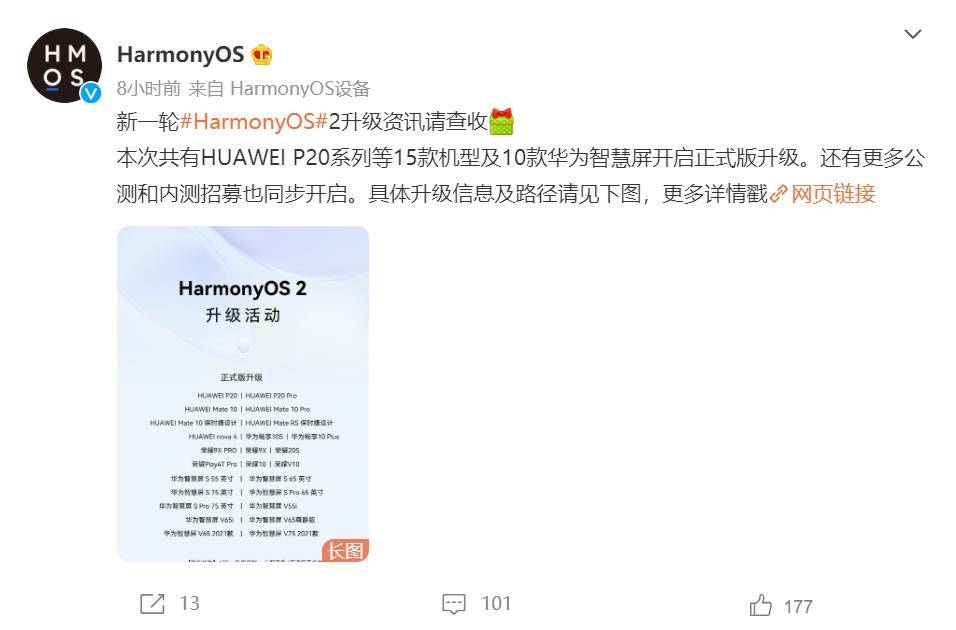Click the repost count 13
This screenshot has width=956, height=630.
(190, 604)
